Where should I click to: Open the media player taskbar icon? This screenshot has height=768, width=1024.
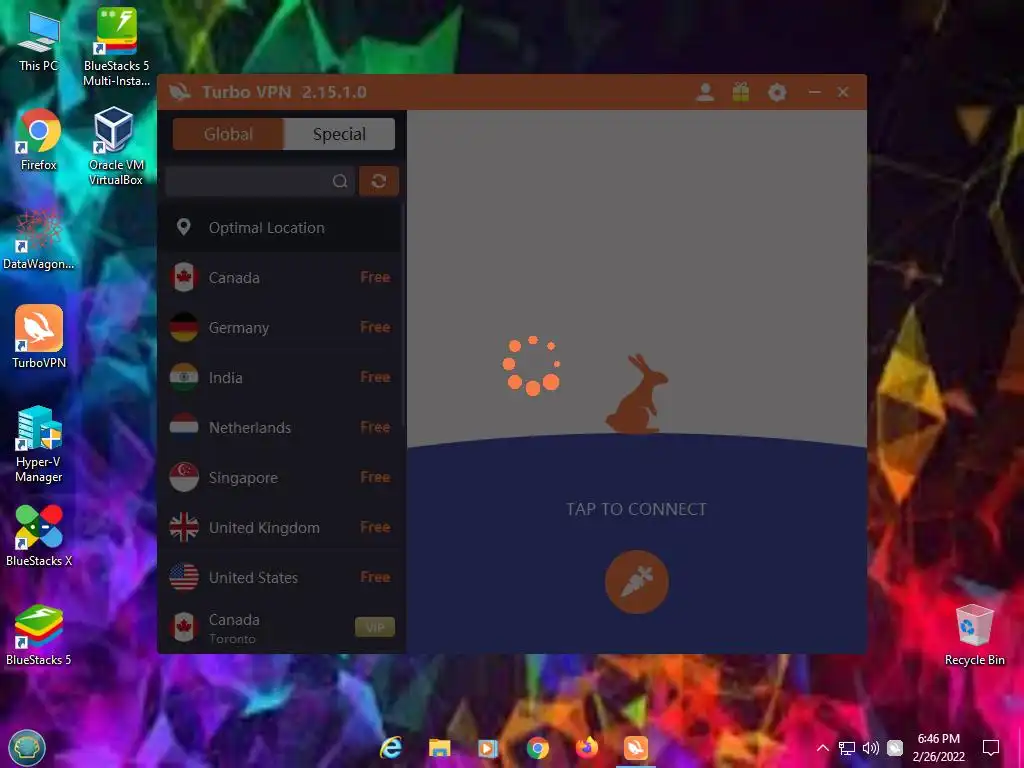coord(488,748)
